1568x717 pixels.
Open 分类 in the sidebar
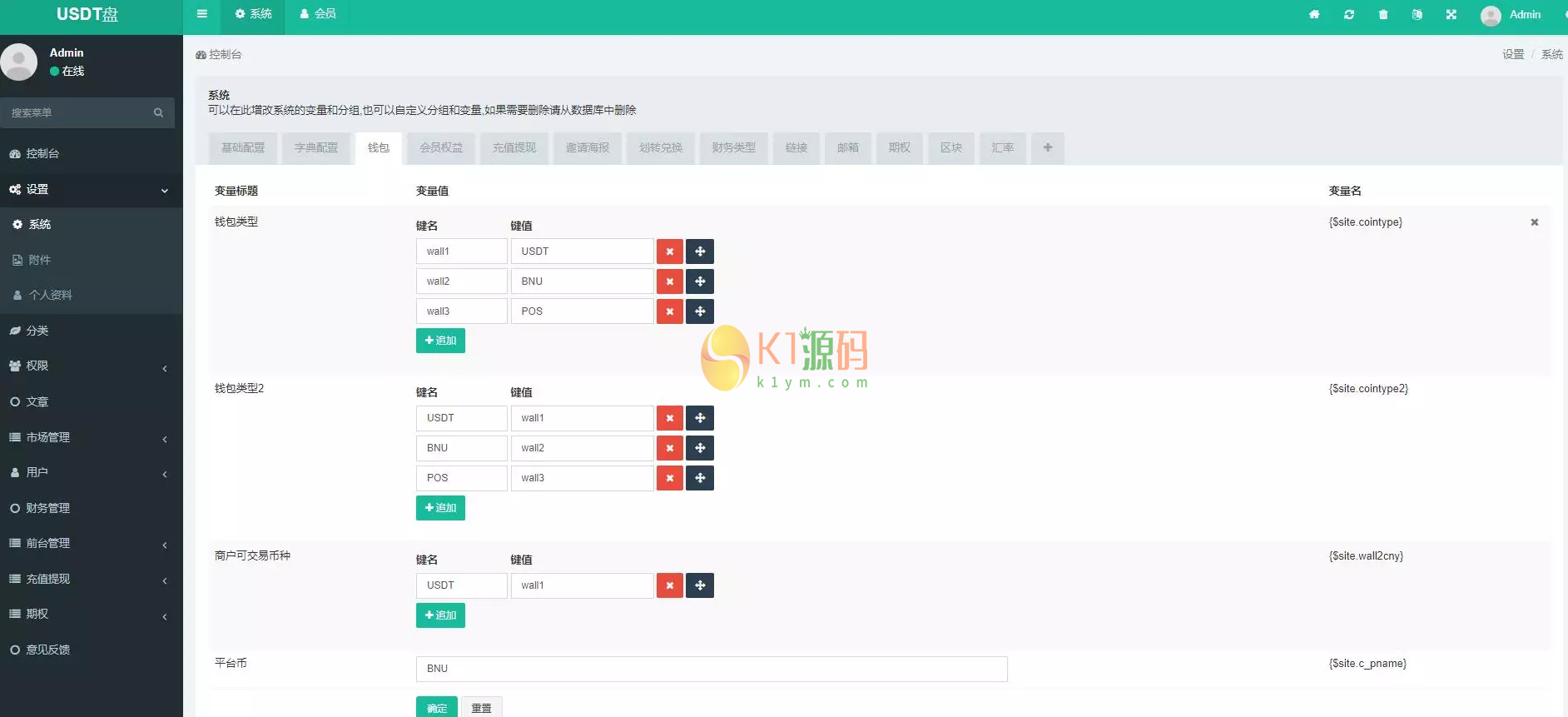click(x=91, y=331)
